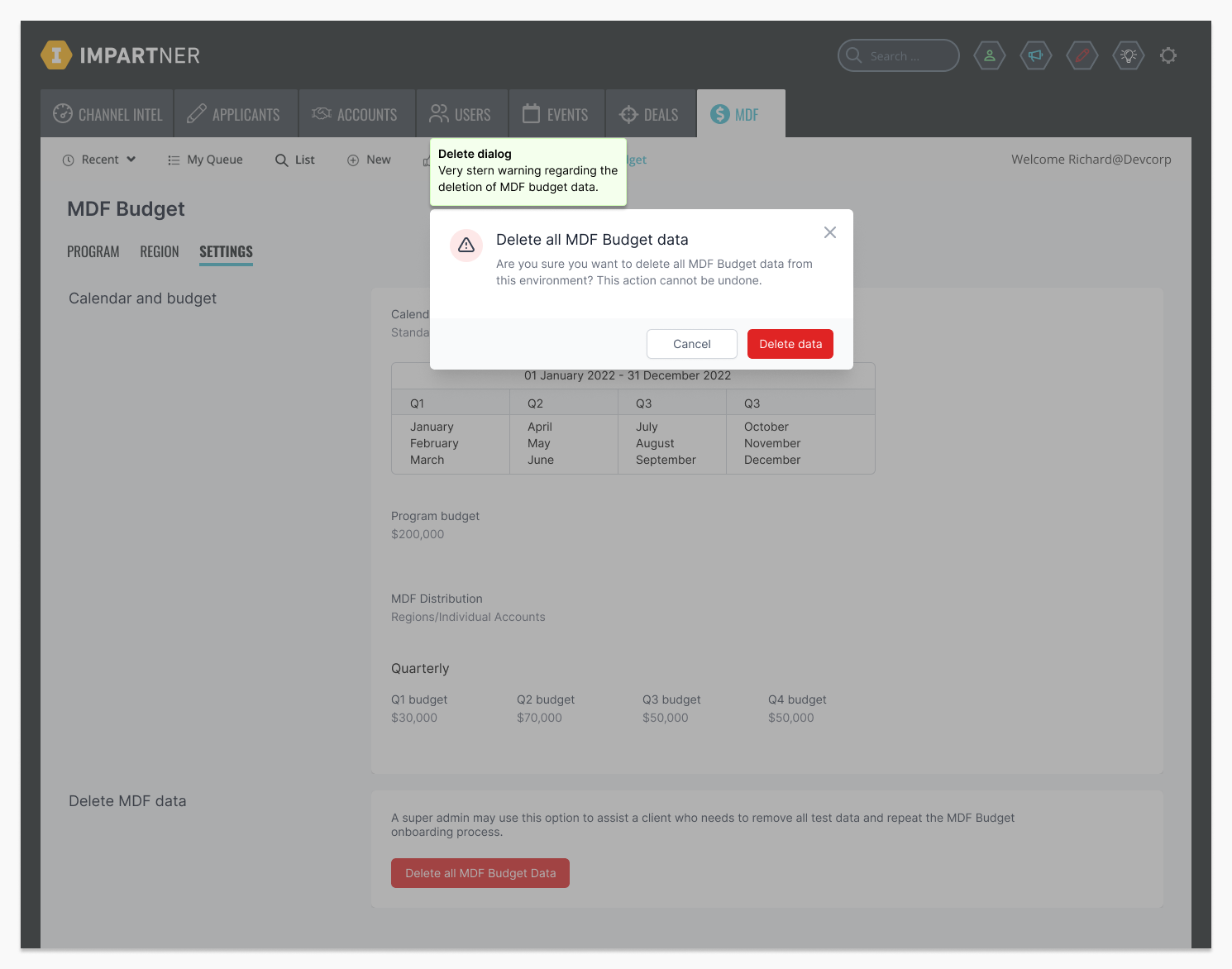
Task: Click the Delete all MDF Budget Data button
Action: (x=480, y=873)
